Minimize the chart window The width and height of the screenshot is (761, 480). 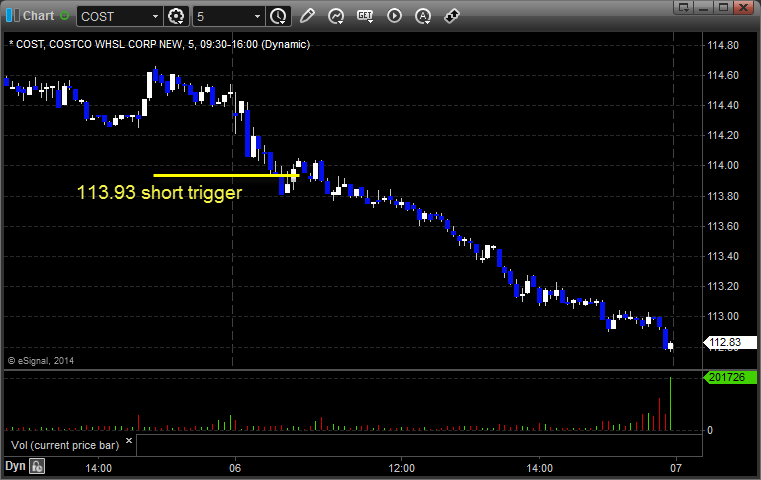point(704,7)
